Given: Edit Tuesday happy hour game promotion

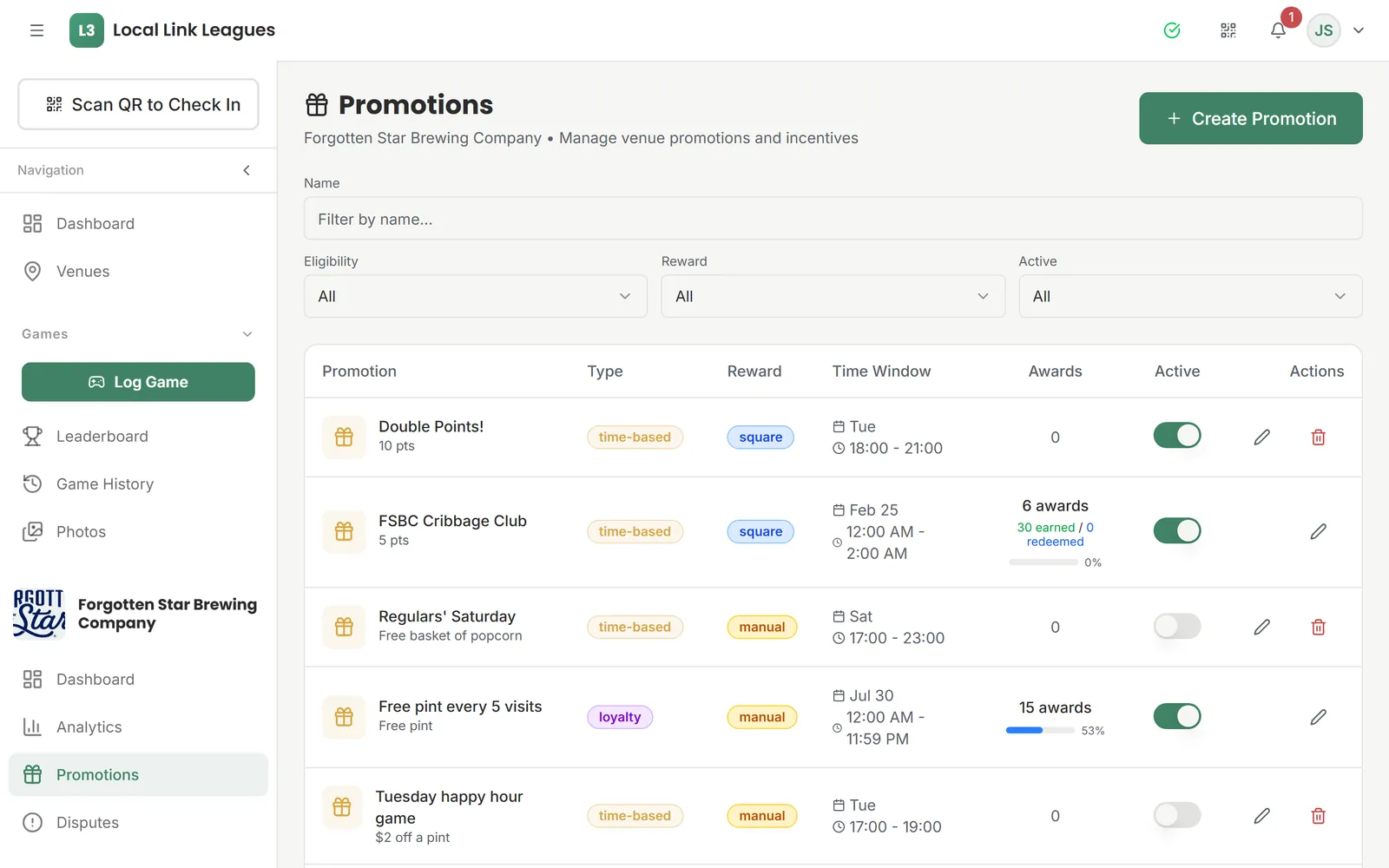Looking at the screenshot, I should pyautogui.click(x=1262, y=816).
